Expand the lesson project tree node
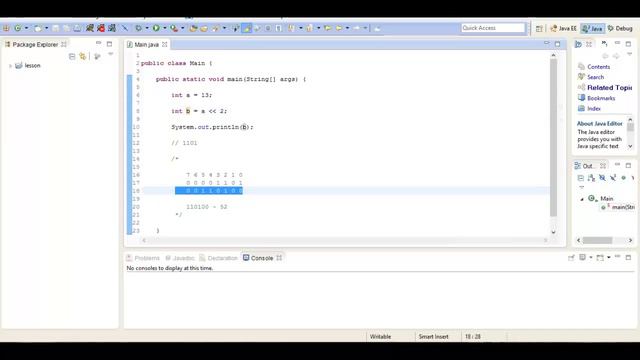Image resolution: width=640 pixels, height=360 pixels. pyautogui.click(x=10, y=66)
